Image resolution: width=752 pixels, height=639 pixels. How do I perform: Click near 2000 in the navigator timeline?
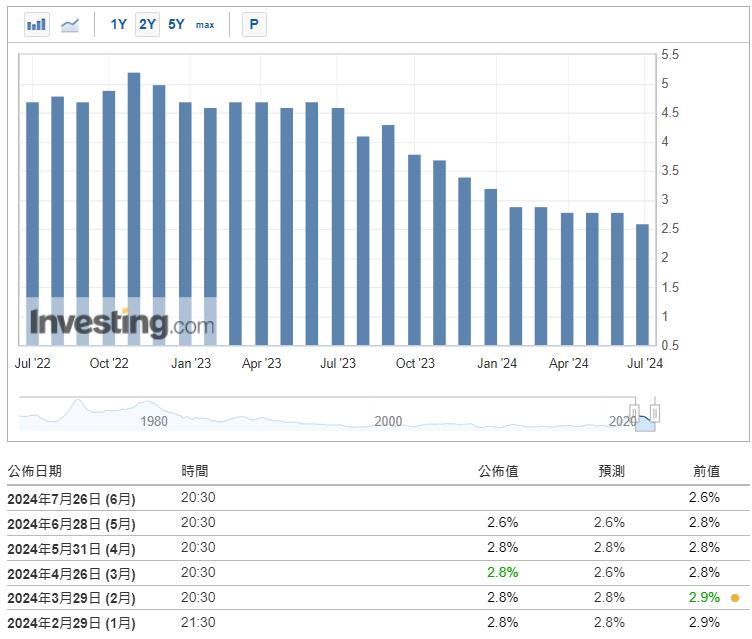click(x=388, y=421)
